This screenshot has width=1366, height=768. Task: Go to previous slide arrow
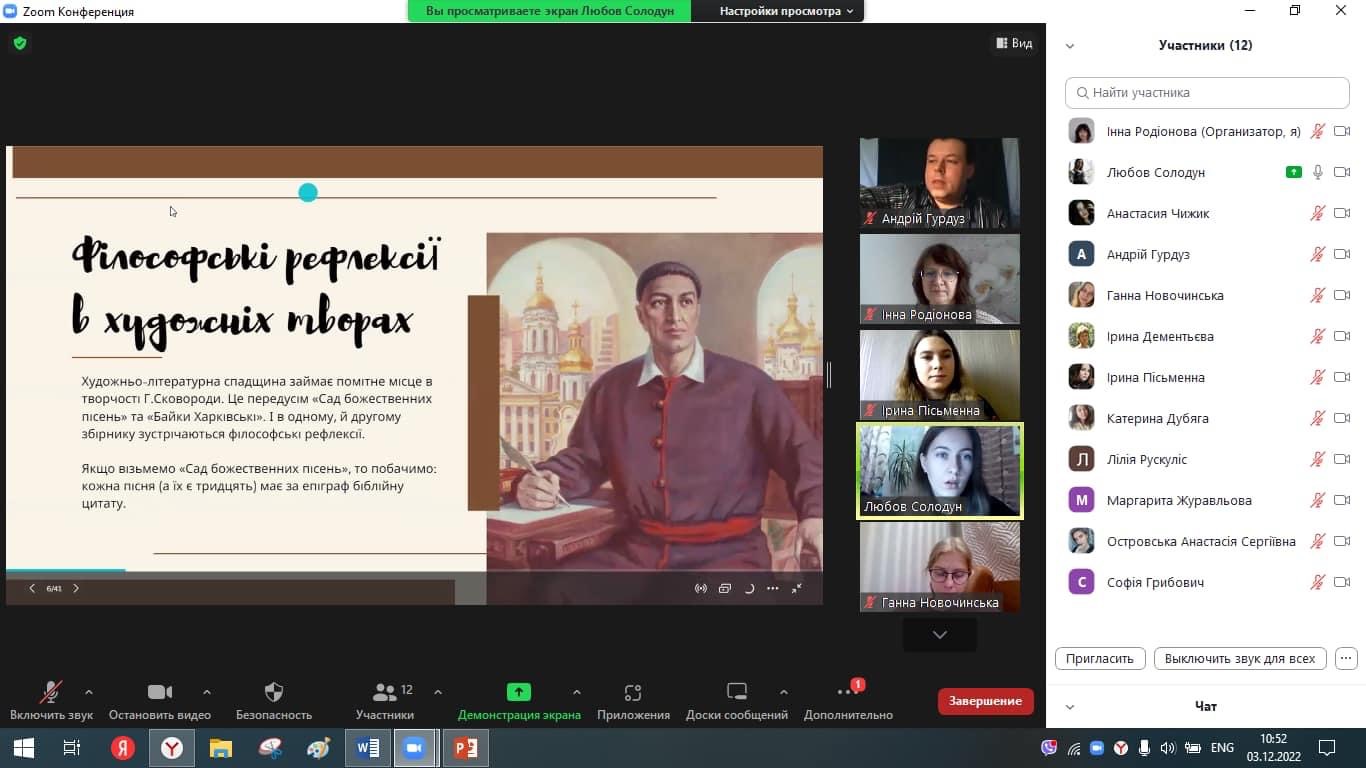tap(32, 588)
